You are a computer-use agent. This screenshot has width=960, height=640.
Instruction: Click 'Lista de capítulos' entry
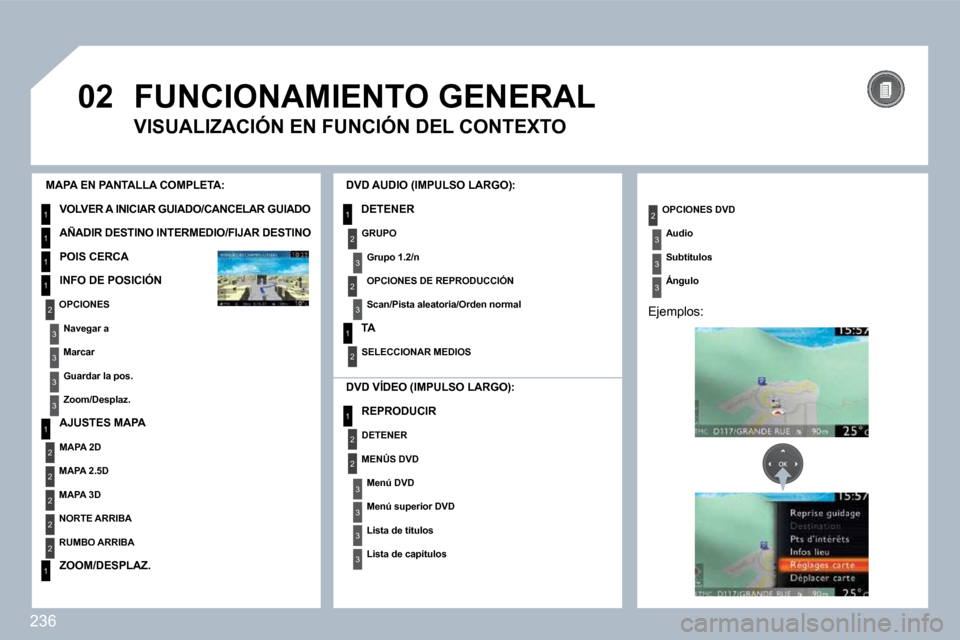[x=407, y=554]
